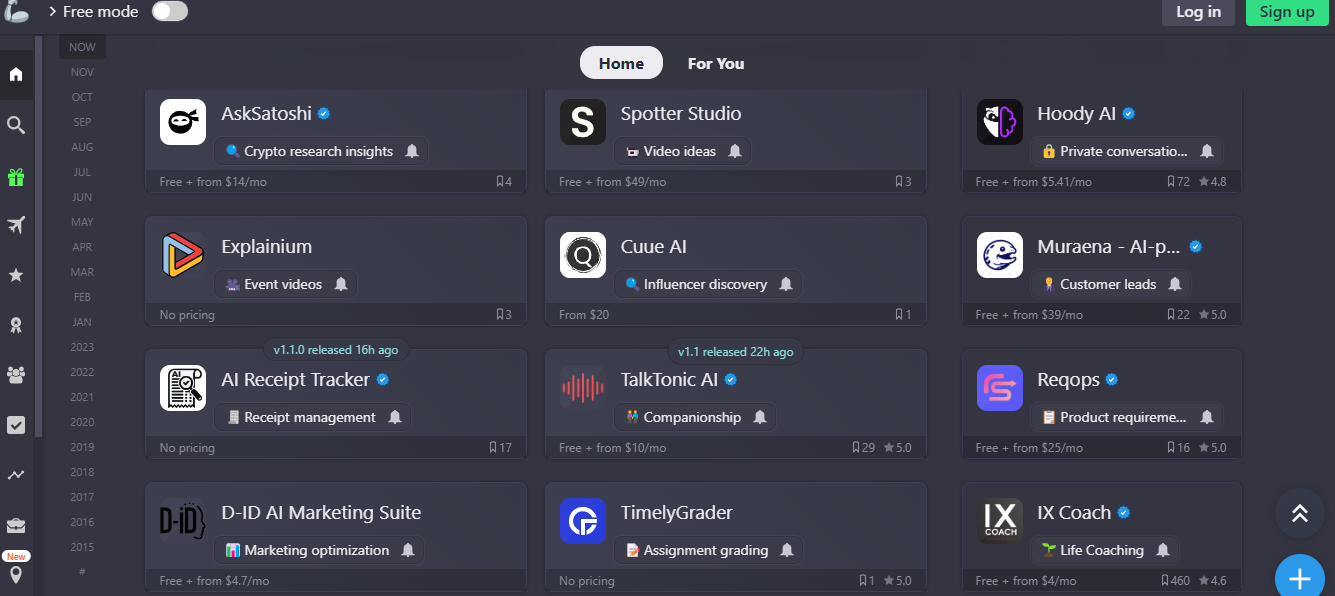Open the AskSatoshi ninja logo thumbnail

183,122
